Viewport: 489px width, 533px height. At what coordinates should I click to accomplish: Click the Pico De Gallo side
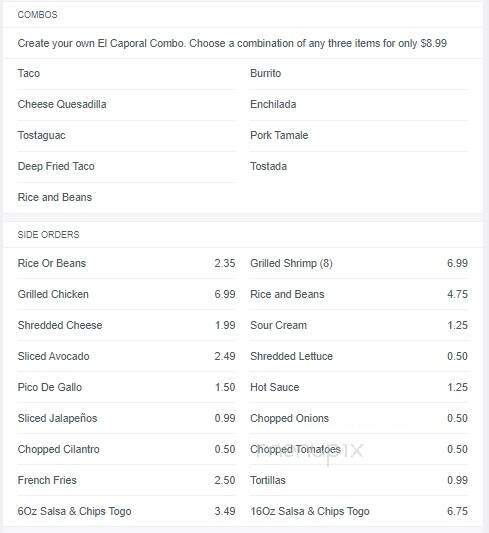coord(126,387)
